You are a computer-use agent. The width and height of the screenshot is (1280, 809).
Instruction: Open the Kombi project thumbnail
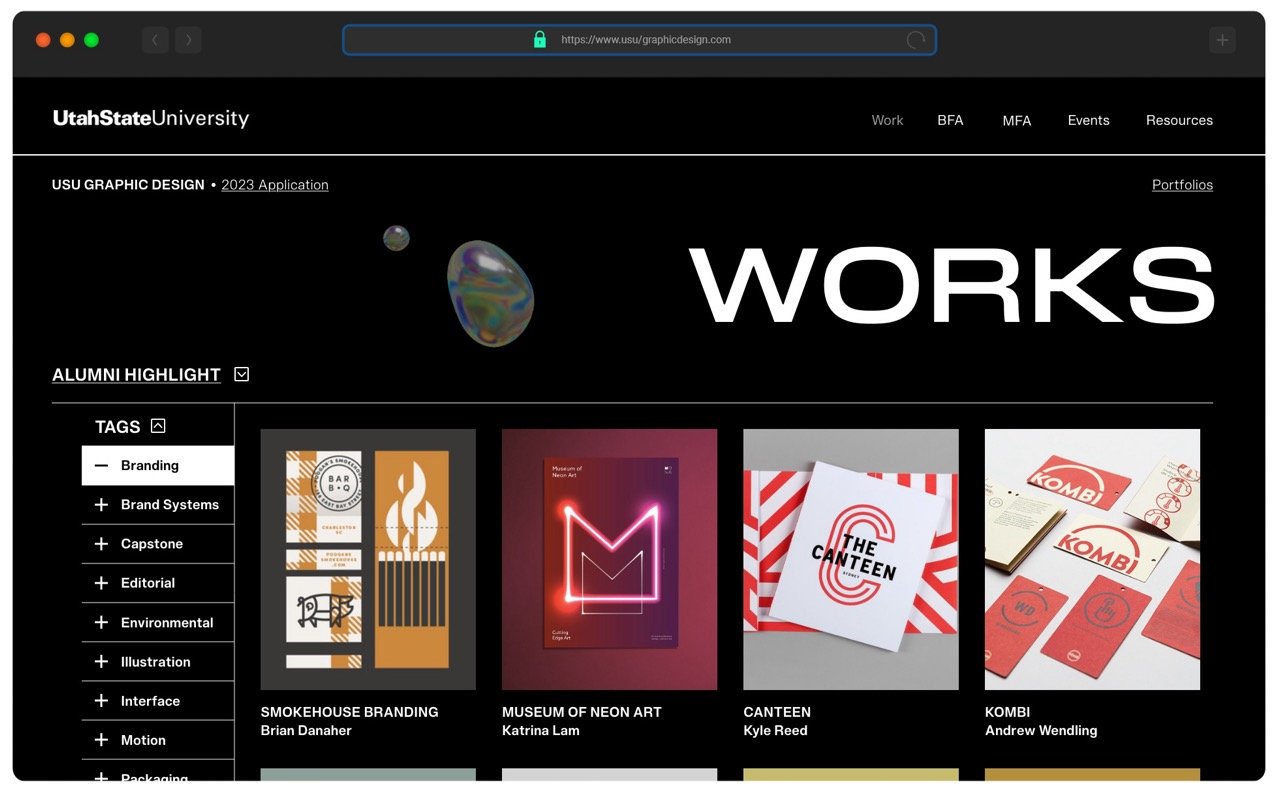(x=1092, y=559)
